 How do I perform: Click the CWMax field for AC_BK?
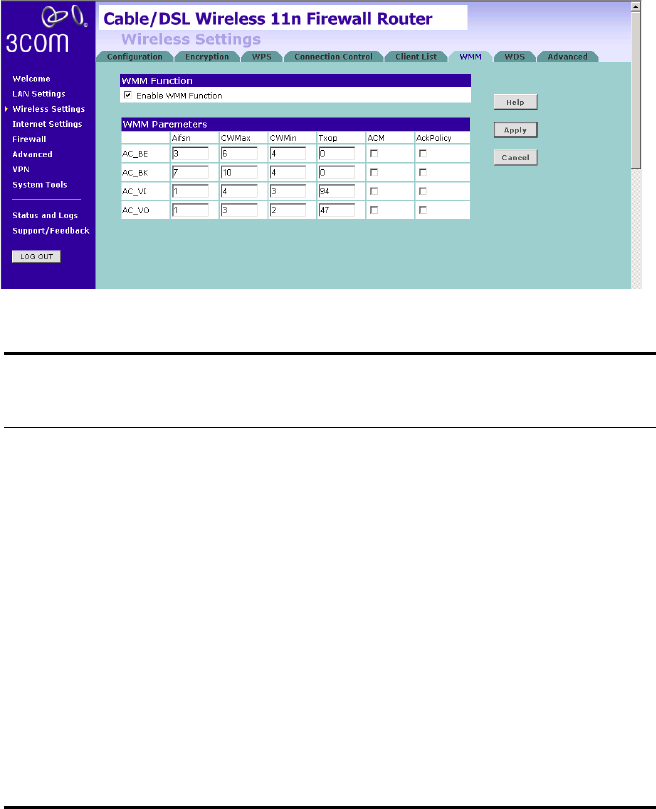point(239,172)
